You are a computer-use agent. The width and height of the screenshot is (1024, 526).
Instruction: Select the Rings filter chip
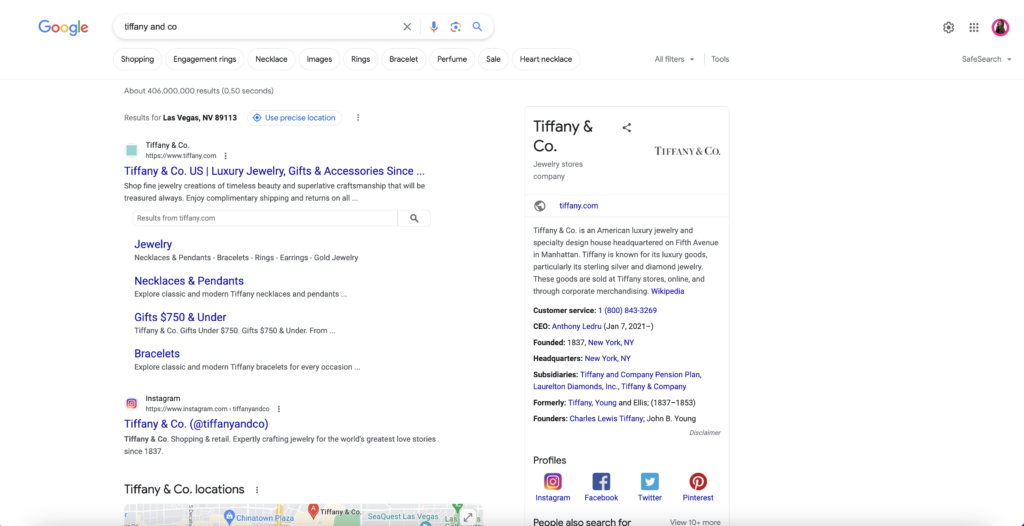click(360, 59)
